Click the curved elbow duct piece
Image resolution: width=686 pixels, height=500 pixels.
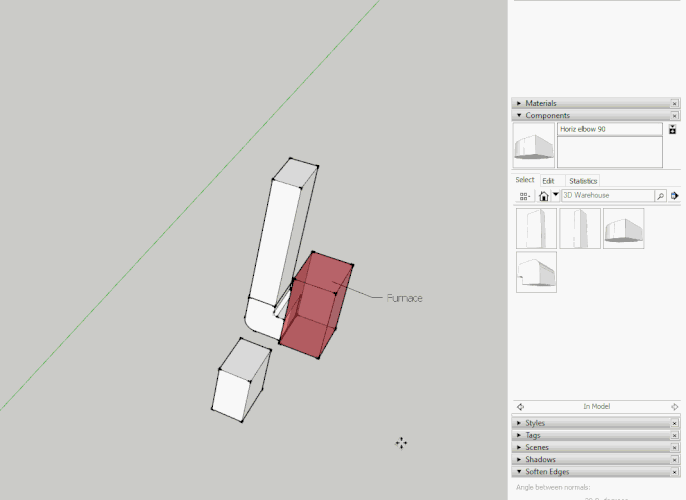[x=262, y=319]
